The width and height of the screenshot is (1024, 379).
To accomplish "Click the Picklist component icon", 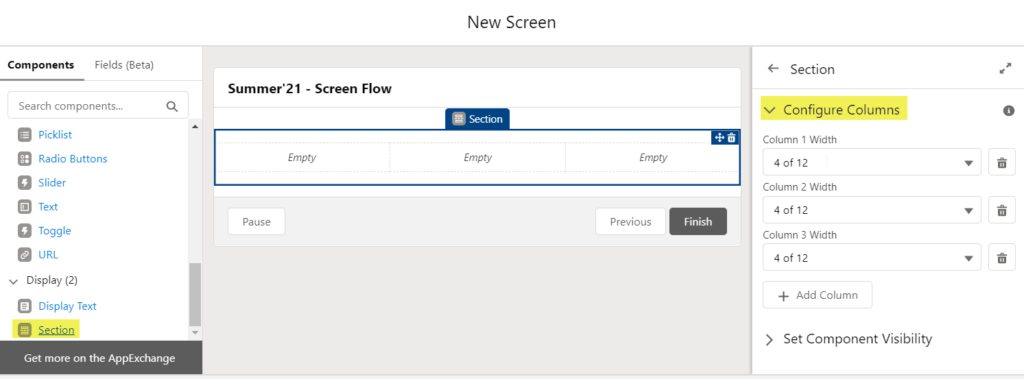I will click(x=25, y=135).
